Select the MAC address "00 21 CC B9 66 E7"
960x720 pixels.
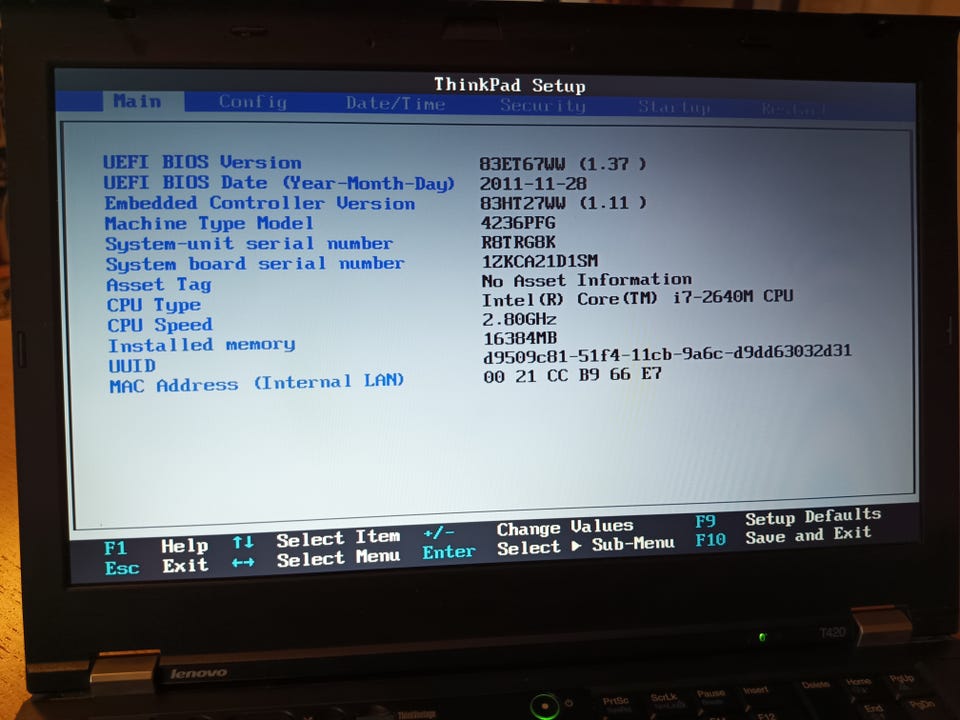(x=572, y=375)
